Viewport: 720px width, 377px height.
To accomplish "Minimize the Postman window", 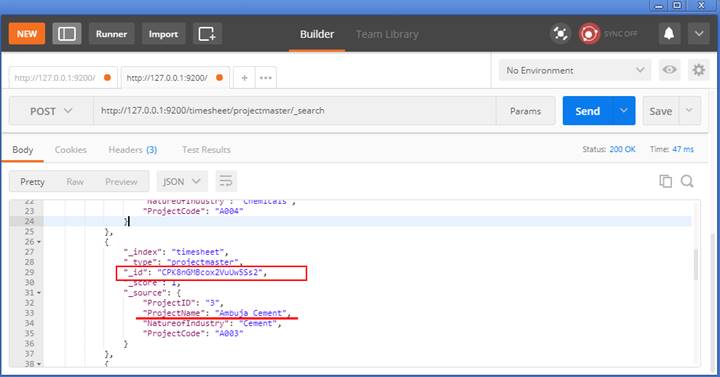I will tap(659, 6).
